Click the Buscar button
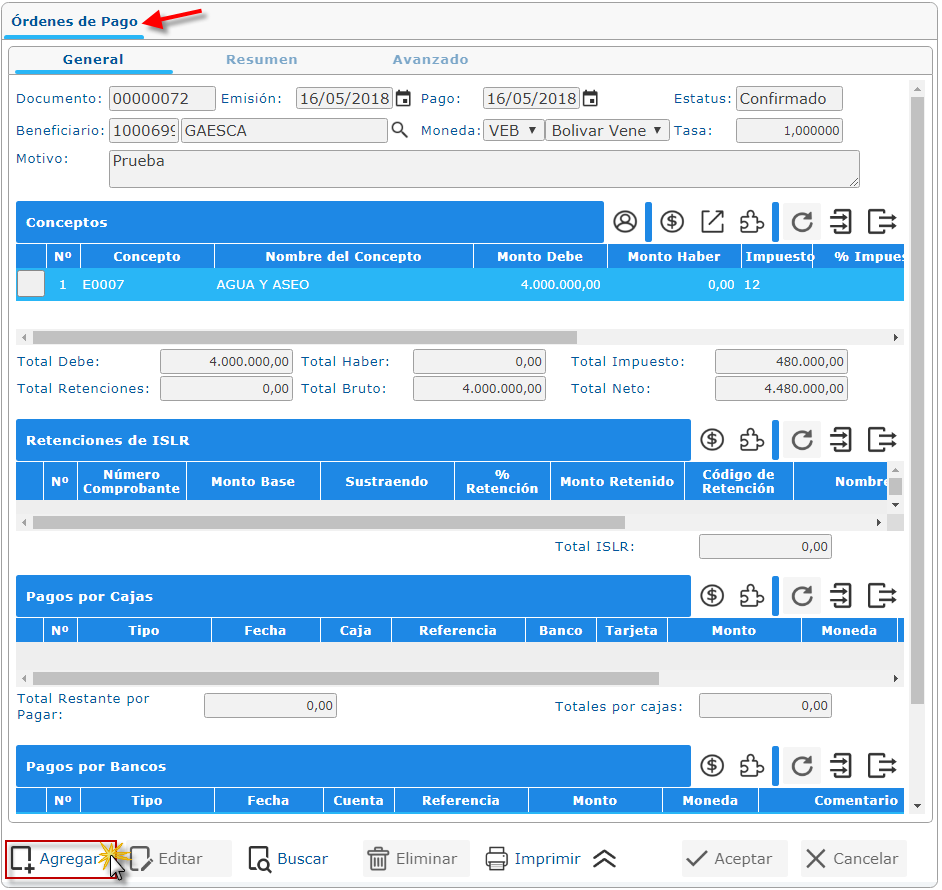The height and width of the screenshot is (890, 942). click(x=289, y=859)
